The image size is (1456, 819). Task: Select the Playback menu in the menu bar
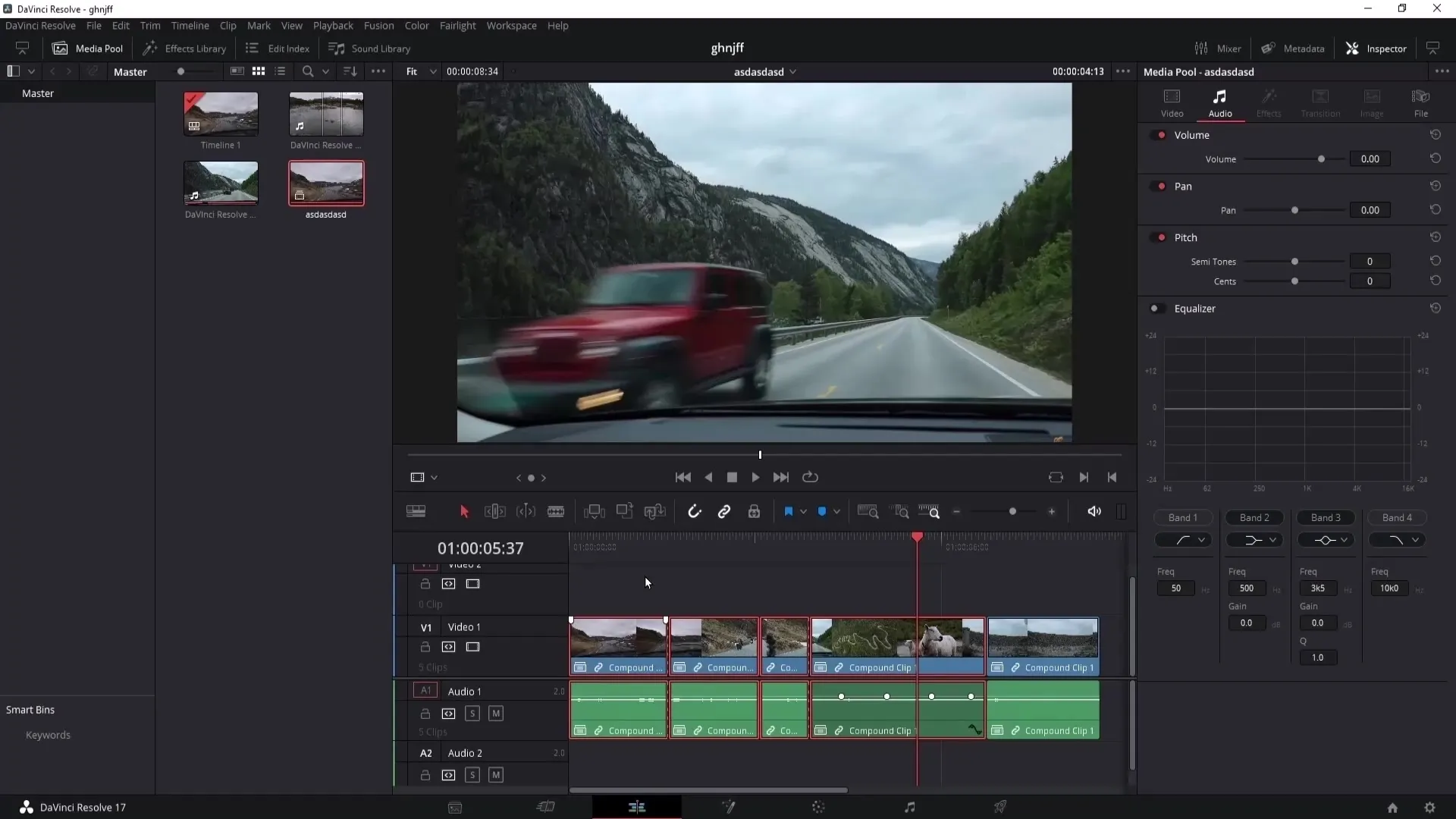click(x=332, y=25)
